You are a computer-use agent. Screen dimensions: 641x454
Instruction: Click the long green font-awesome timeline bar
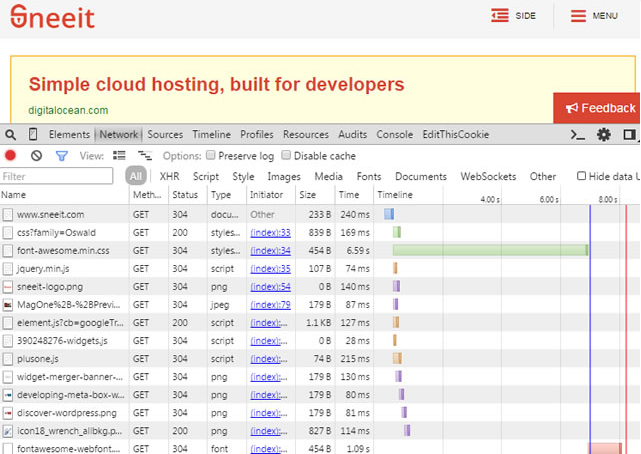click(x=490, y=250)
